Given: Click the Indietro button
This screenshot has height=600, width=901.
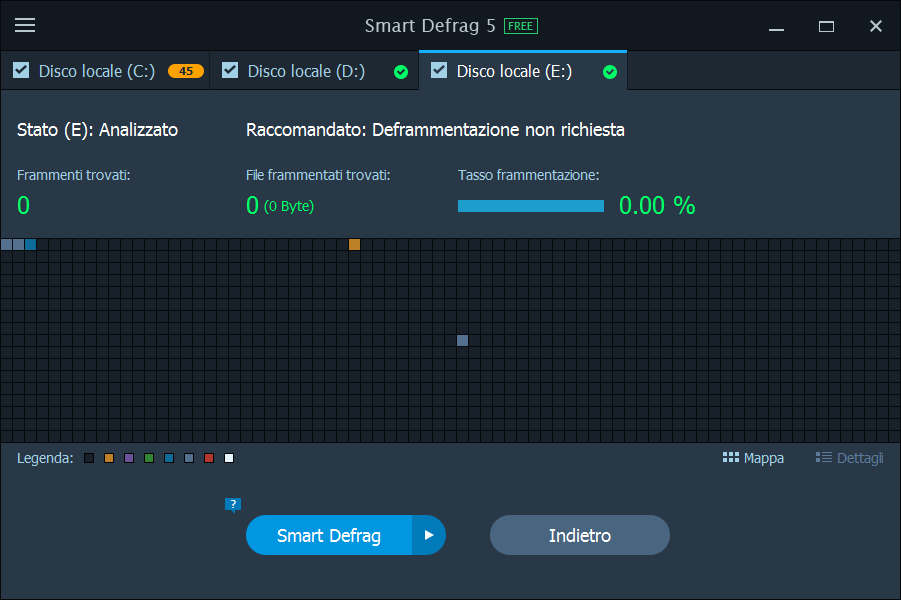Looking at the screenshot, I should (x=579, y=535).
